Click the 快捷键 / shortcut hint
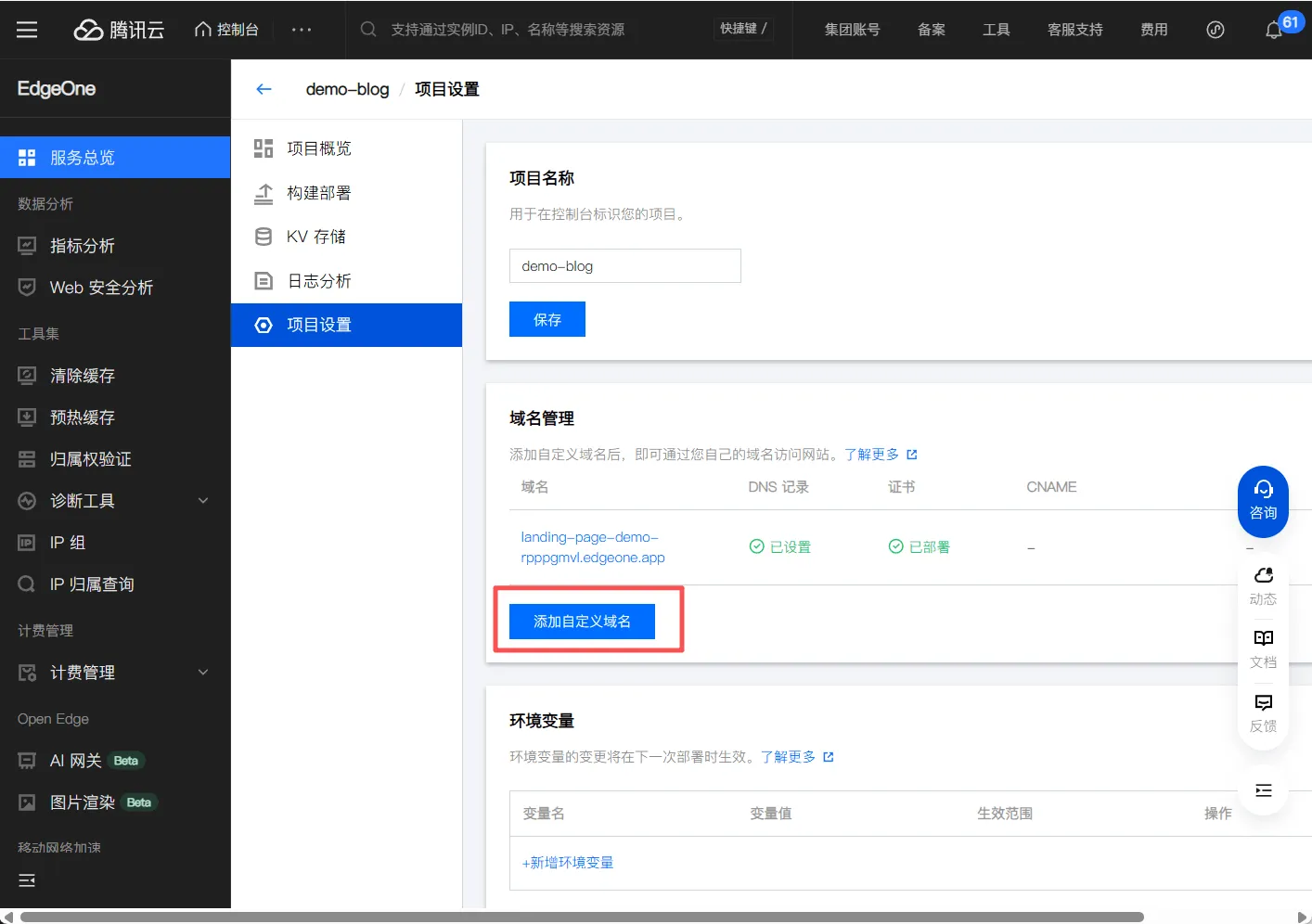 click(743, 29)
